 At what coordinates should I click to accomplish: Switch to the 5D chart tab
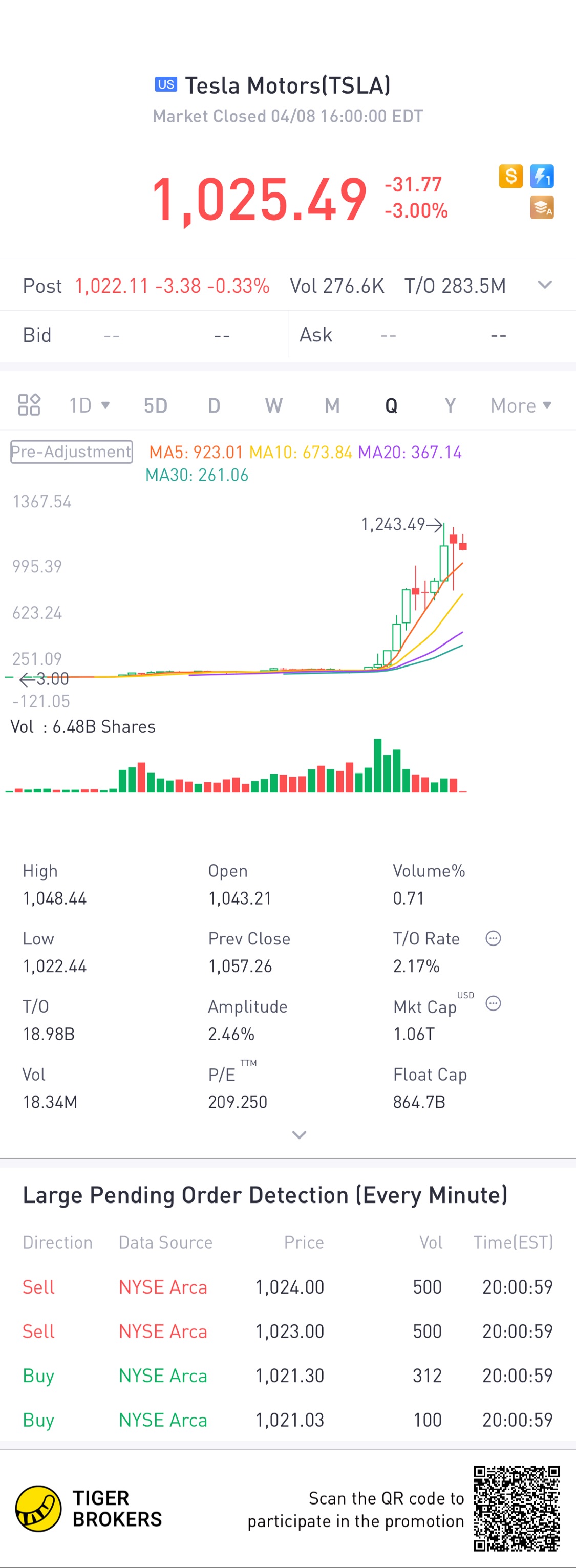coord(155,405)
